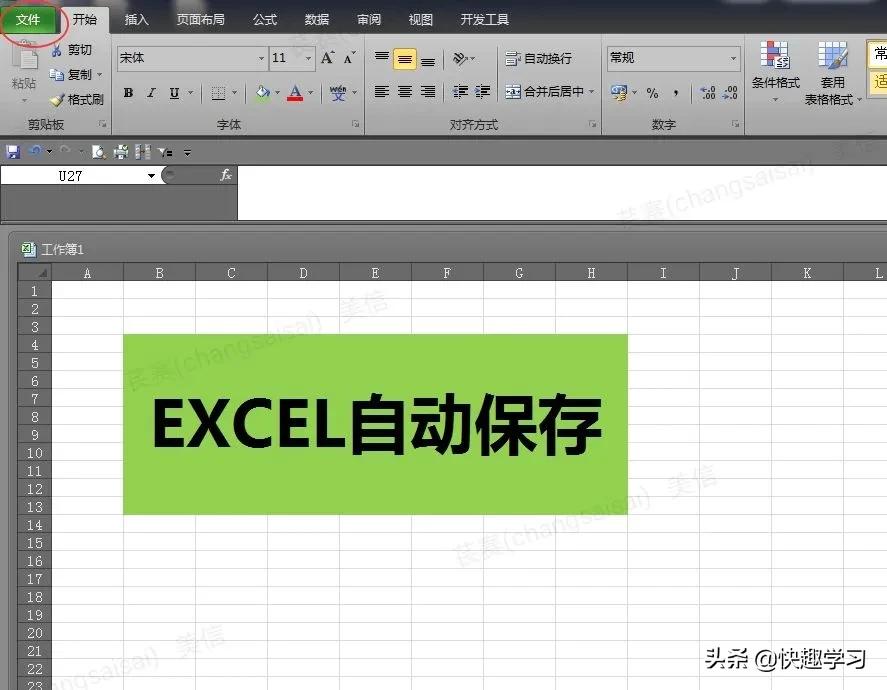Expand the borders dropdown arrow
Viewport: 887px width, 690px height.
[x=234, y=93]
